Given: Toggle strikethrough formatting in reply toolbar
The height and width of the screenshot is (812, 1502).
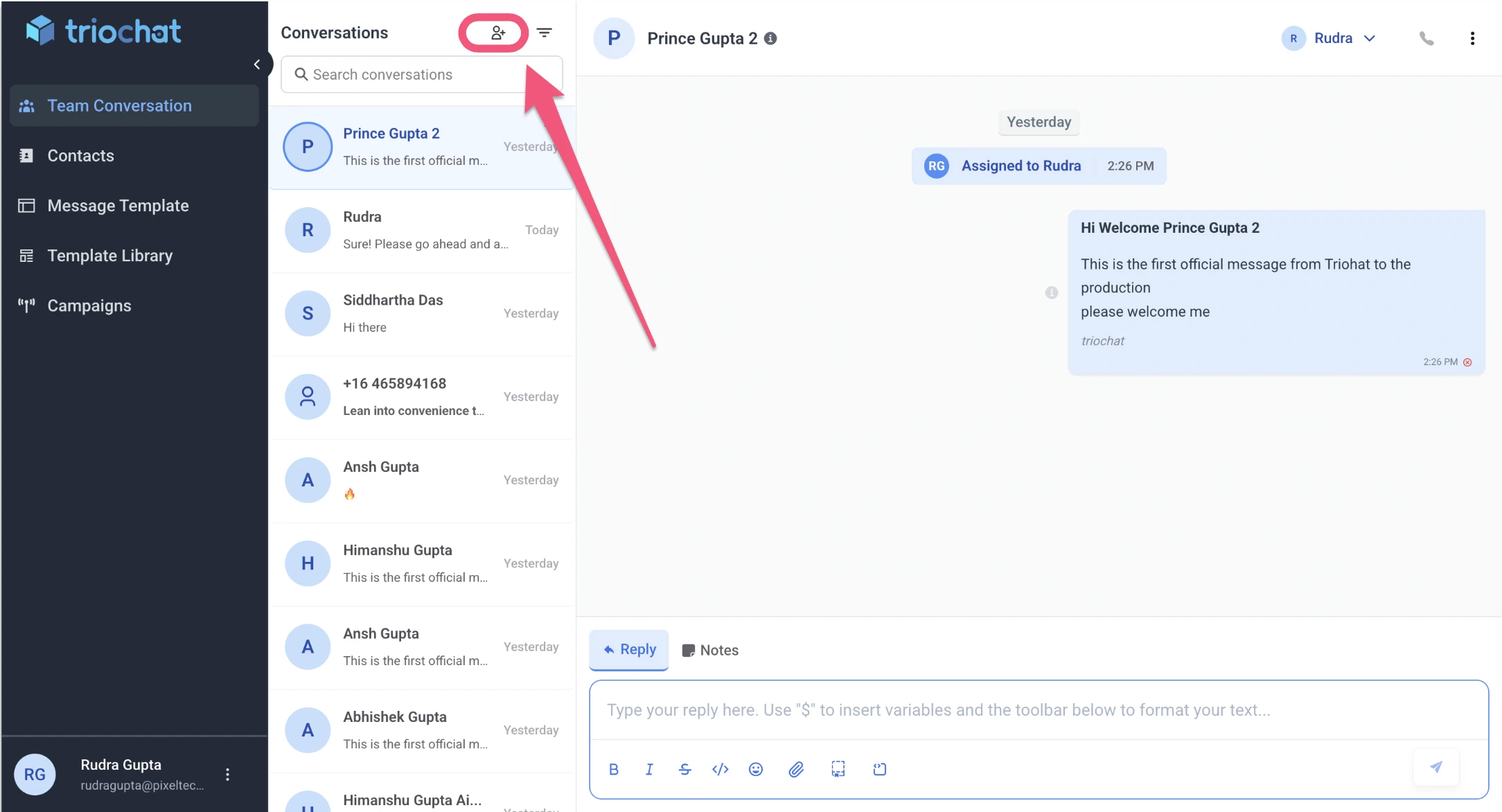Looking at the screenshot, I should pos(684,769).
